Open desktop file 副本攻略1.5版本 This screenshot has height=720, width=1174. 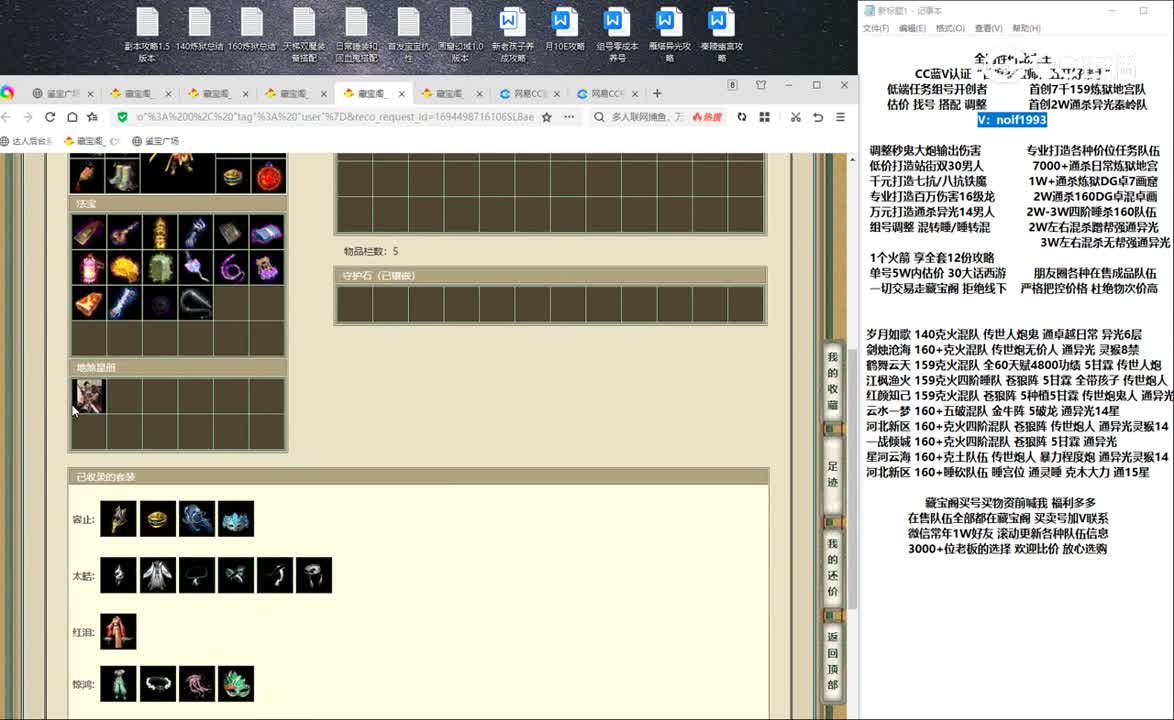coord(147,34)
